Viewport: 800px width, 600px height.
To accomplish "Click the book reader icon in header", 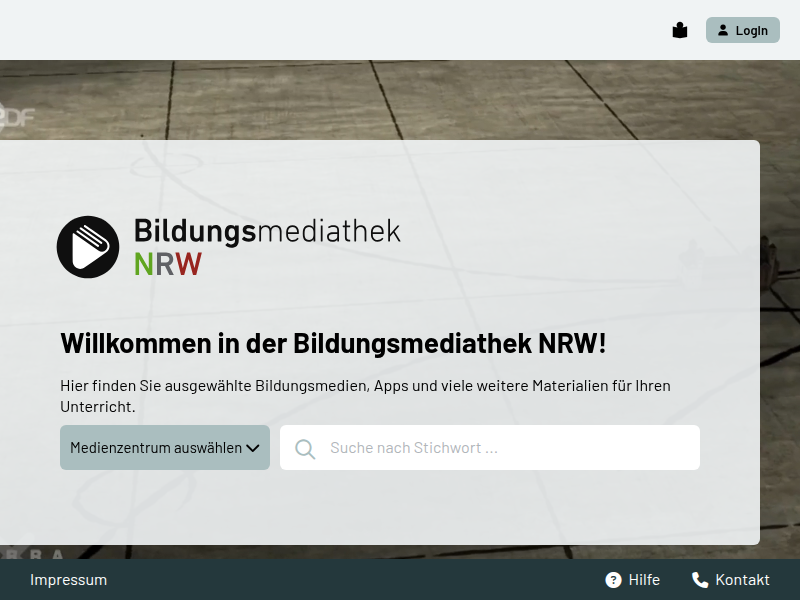I will [x=680, y=30].
